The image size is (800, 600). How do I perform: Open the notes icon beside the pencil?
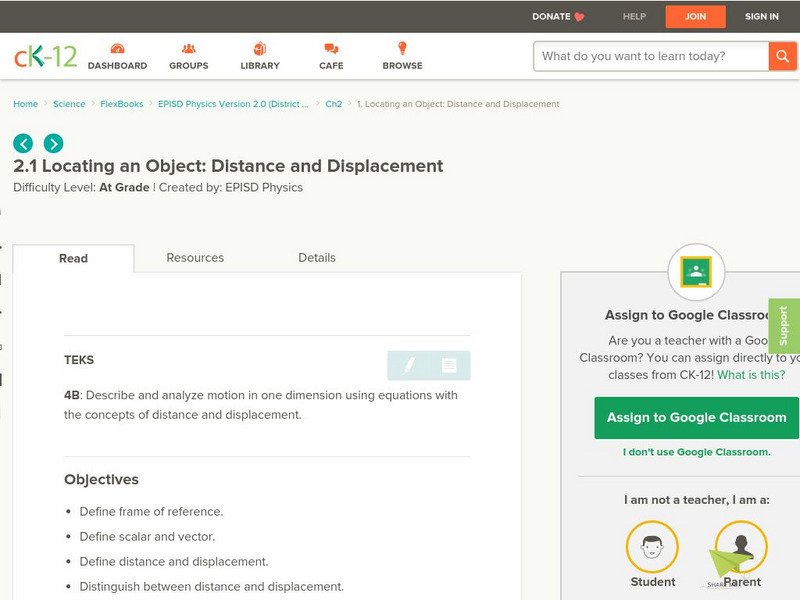[x=450, y=366]
